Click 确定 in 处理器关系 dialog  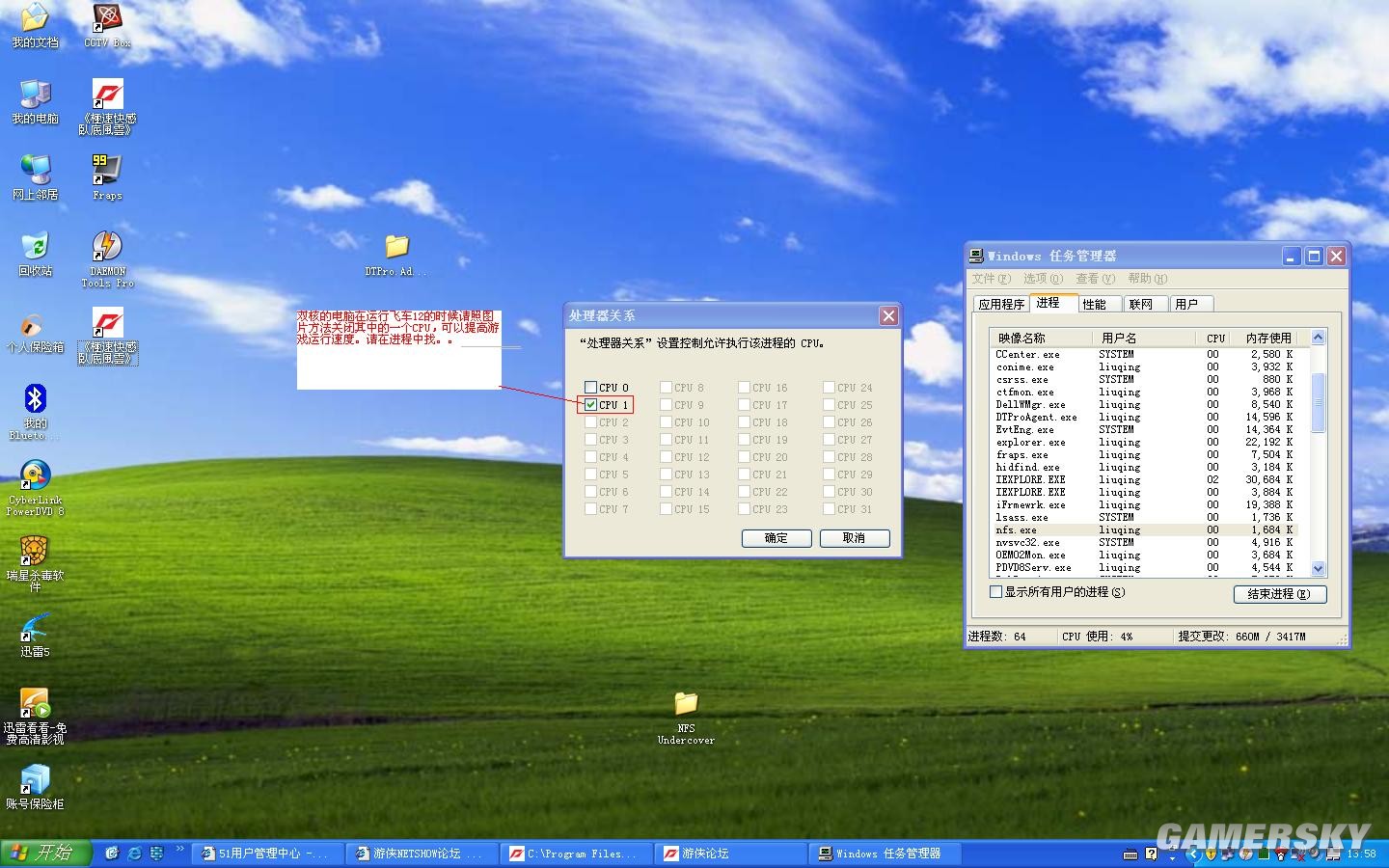coord(776,538)
